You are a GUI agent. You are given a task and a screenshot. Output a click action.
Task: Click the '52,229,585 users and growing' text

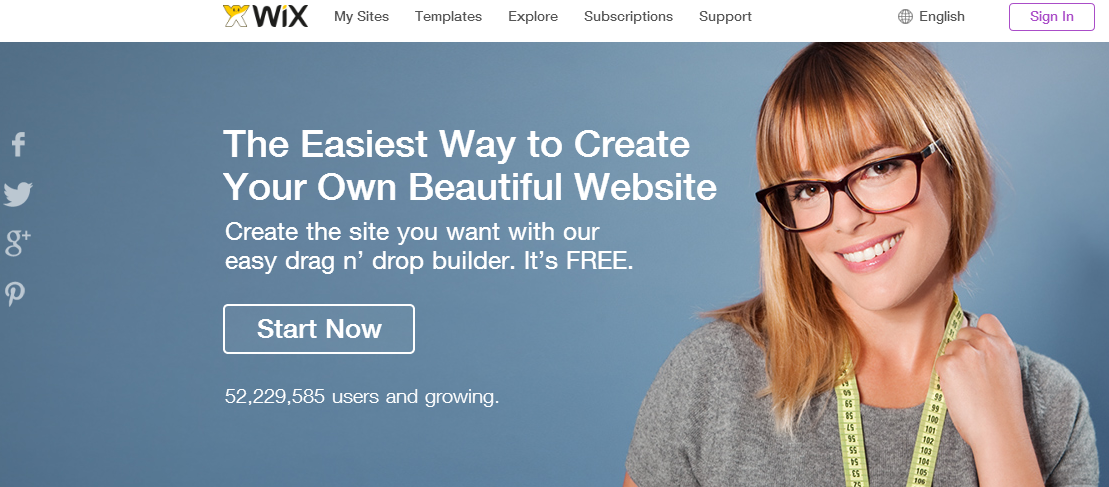click(362, 397)
